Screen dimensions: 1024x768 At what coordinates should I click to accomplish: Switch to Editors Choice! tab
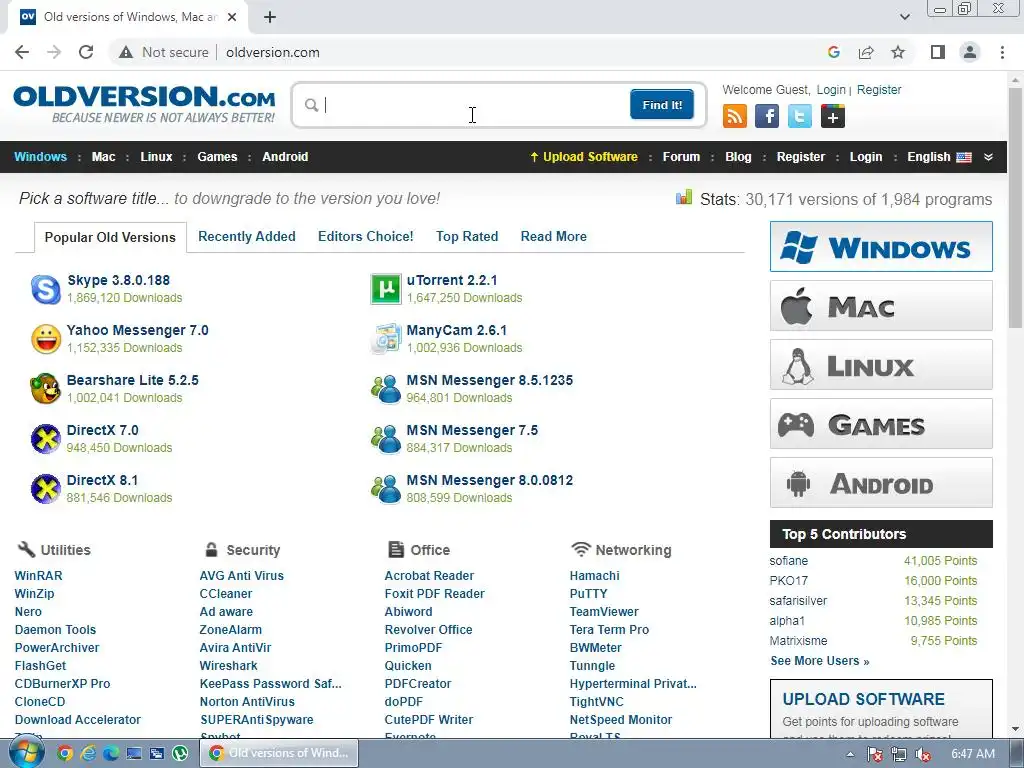pyautogui.click(x=366, y=236)
